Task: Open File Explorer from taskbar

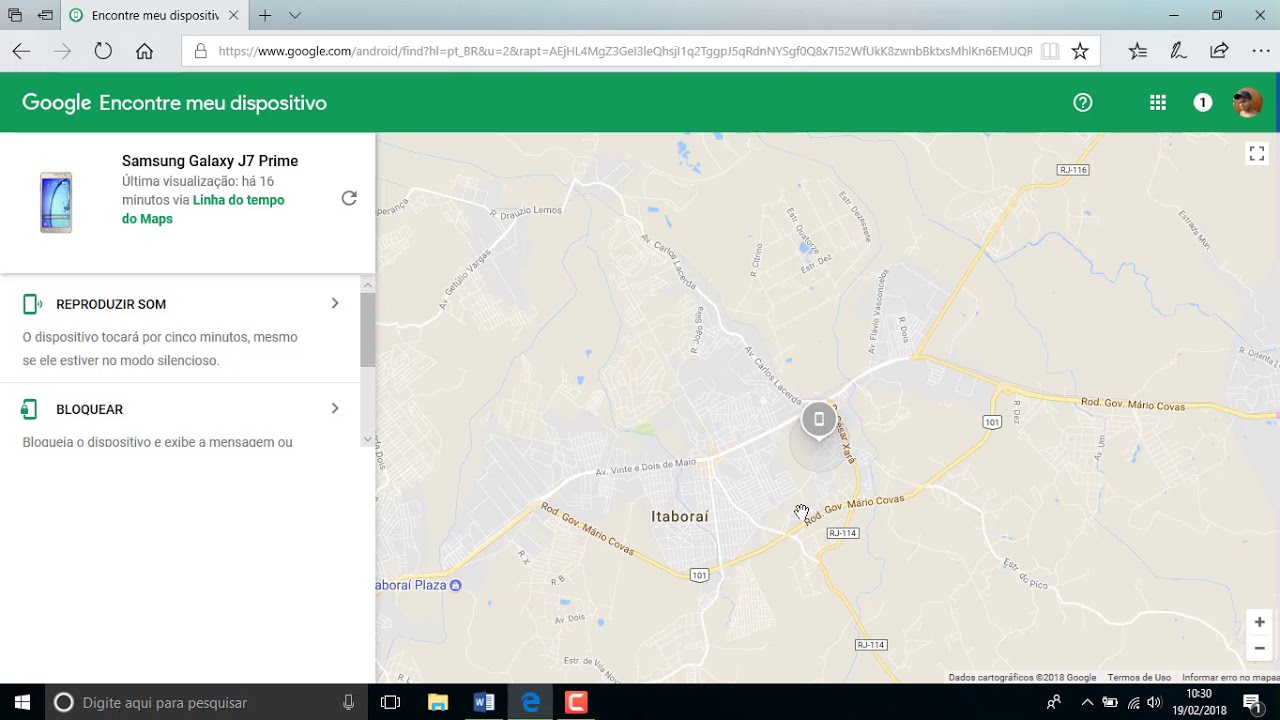Action: (438, 702)
